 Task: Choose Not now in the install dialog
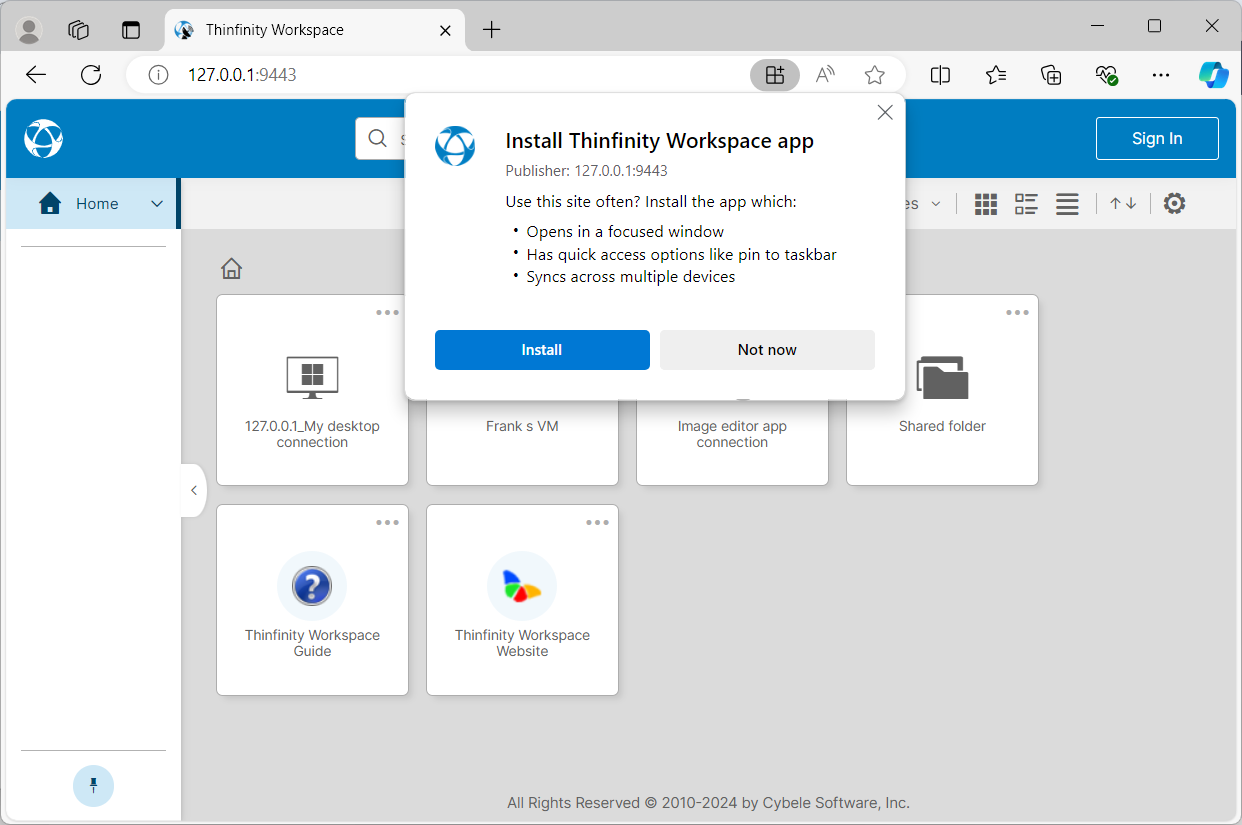point(767,350)
